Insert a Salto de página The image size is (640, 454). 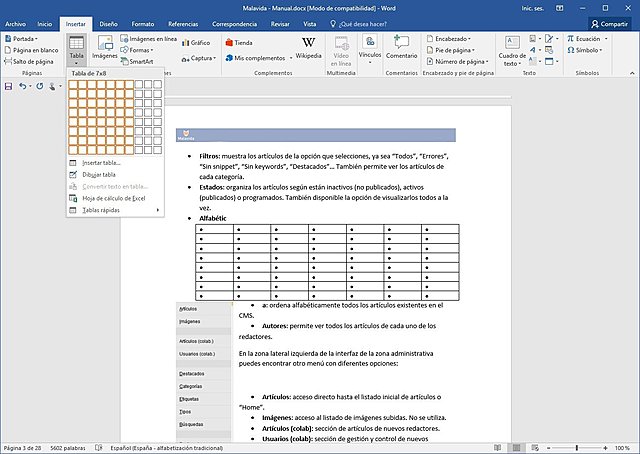(29, 62)
